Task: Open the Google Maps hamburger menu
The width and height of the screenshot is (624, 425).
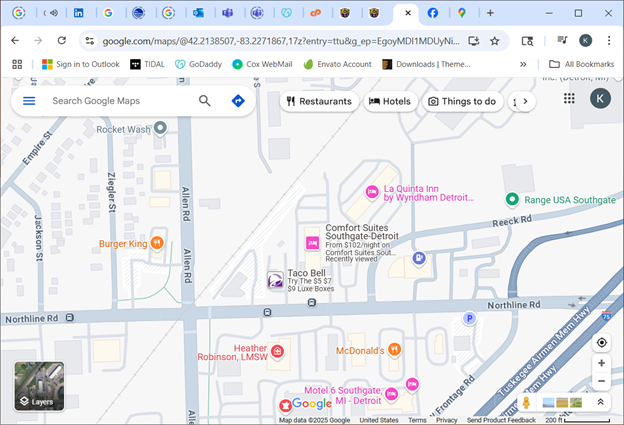Action: pos(29,101)
